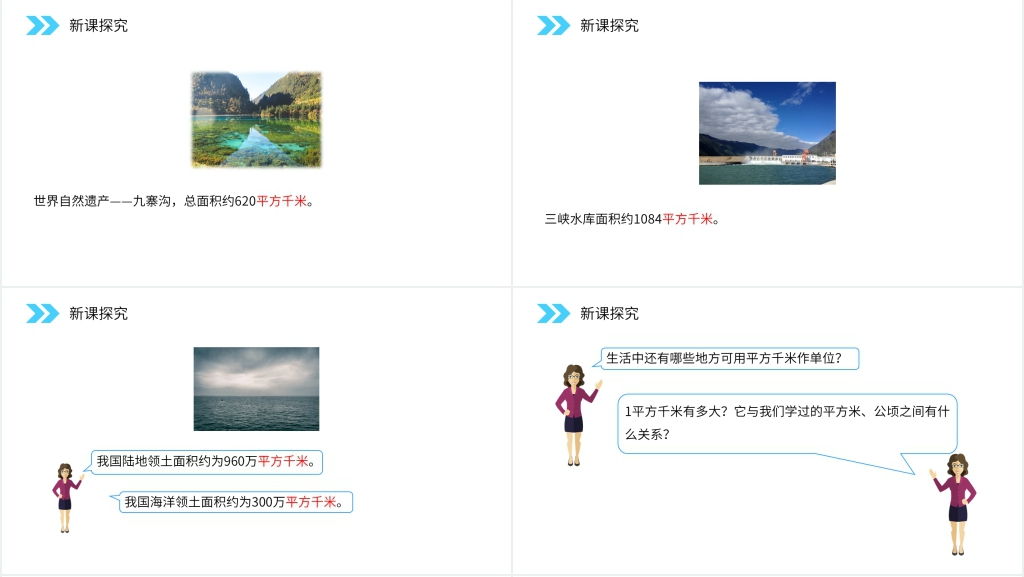Select the double-arrow icon on the questions slide
Viewport: 1024px width, 577px height.
click(553, 314)
